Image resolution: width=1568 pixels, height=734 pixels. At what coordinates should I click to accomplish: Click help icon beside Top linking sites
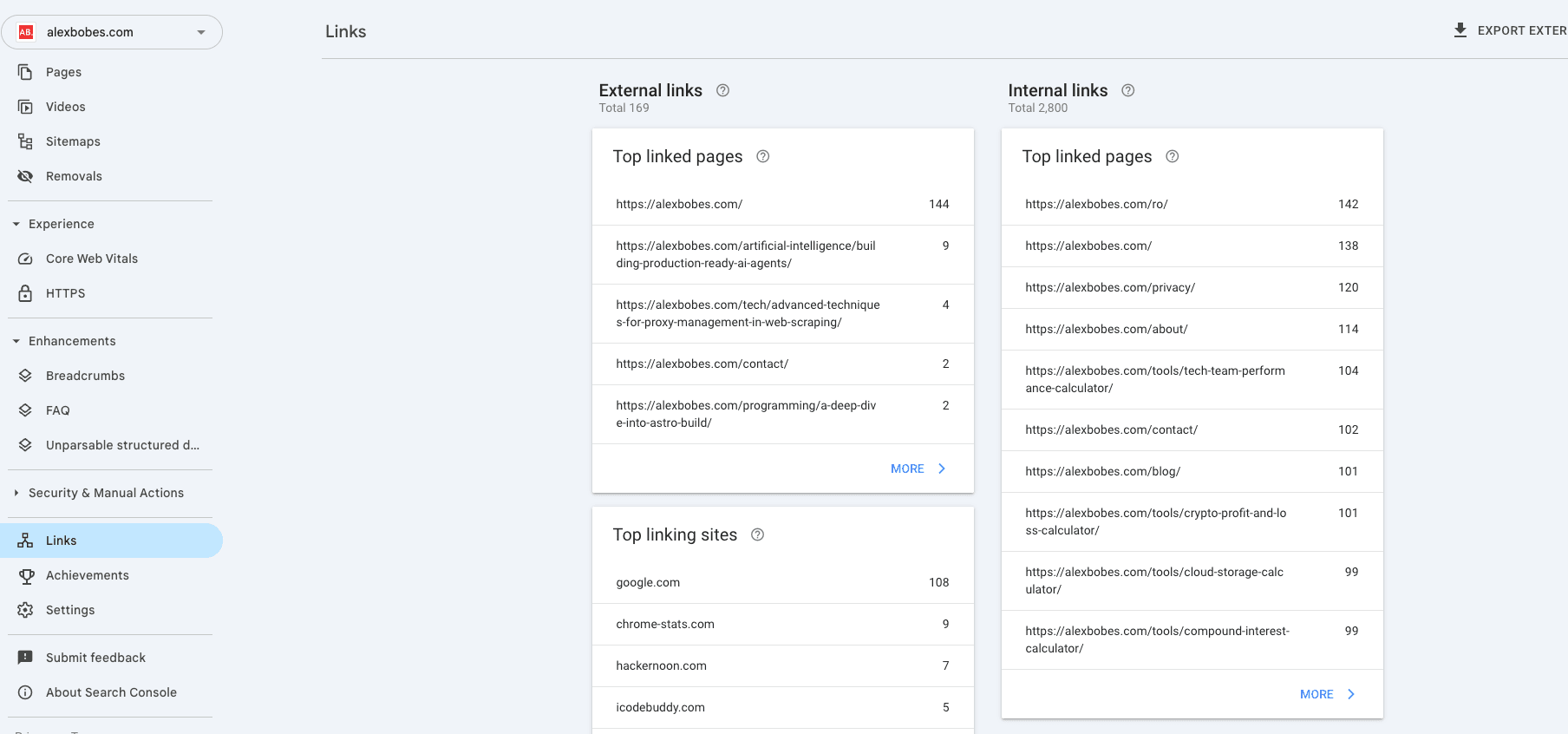(757, 534)
